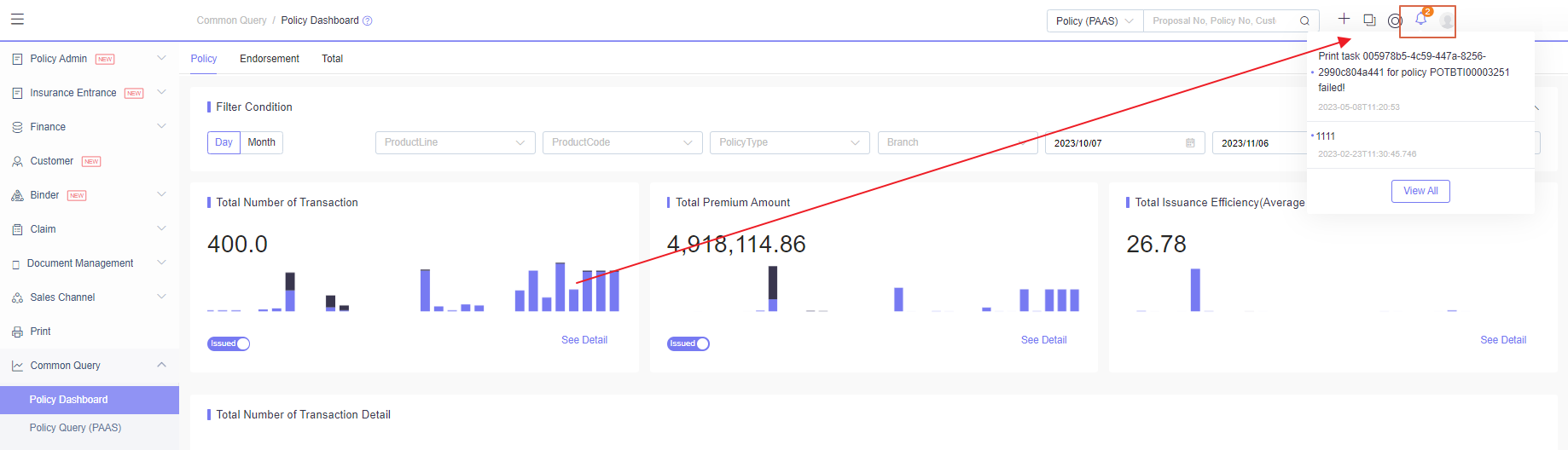Expand the Policy (PAAS) search type dropdown
The height and width of the screenshot is (450, 1568).
click(1095, 21)
